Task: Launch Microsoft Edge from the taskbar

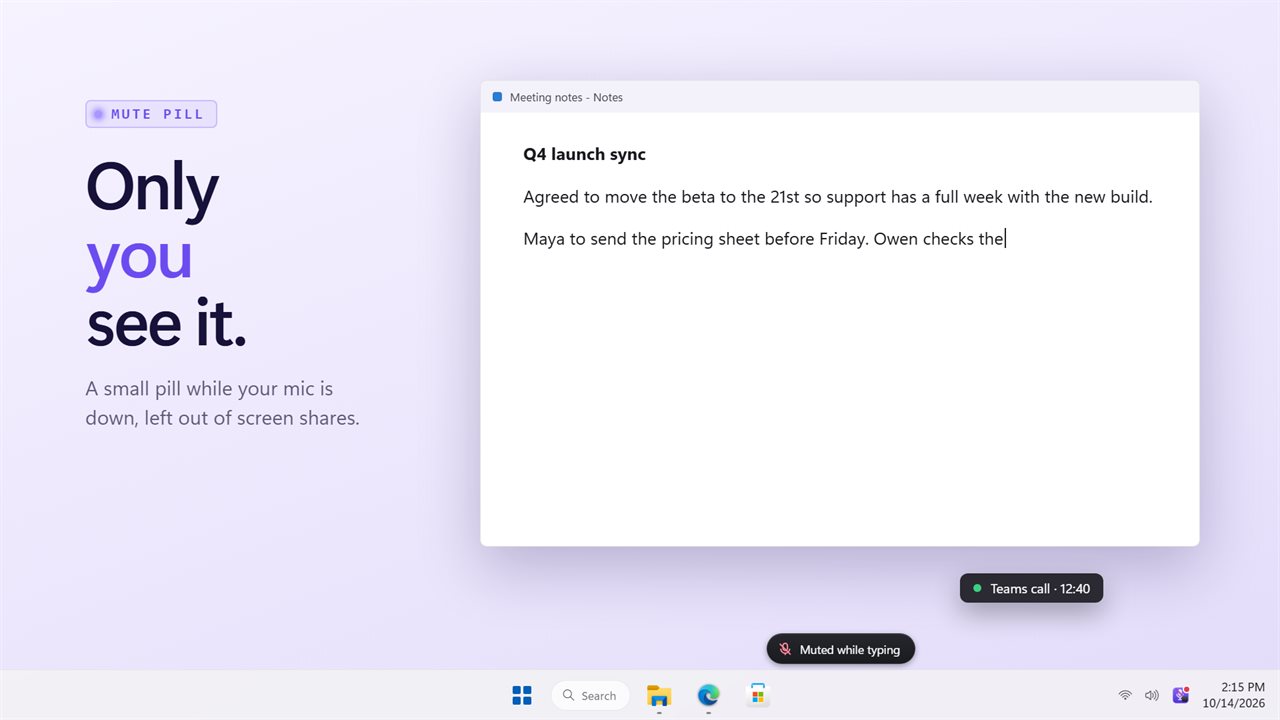Action: 708,695
